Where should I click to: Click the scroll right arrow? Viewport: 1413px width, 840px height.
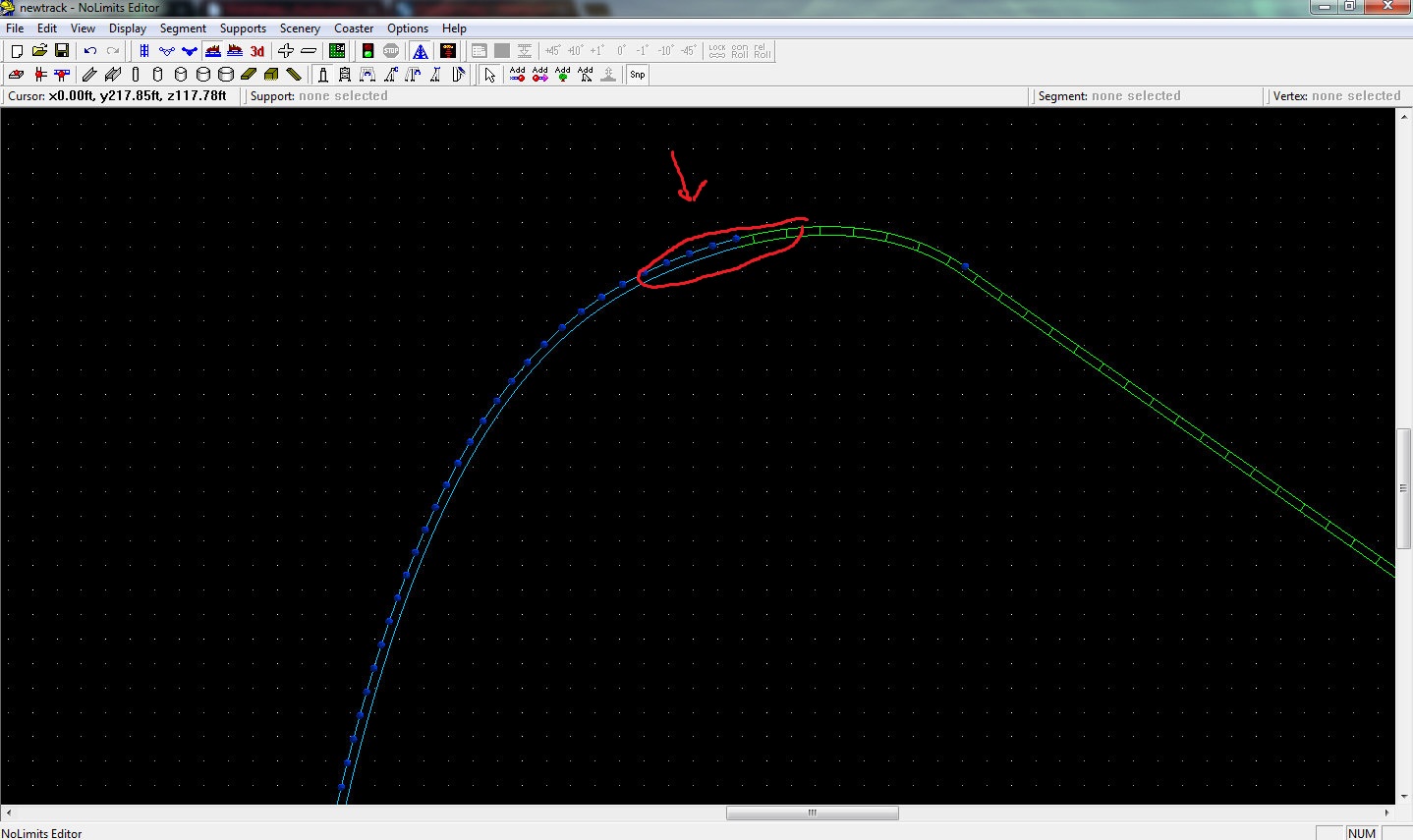[1387, 812]
